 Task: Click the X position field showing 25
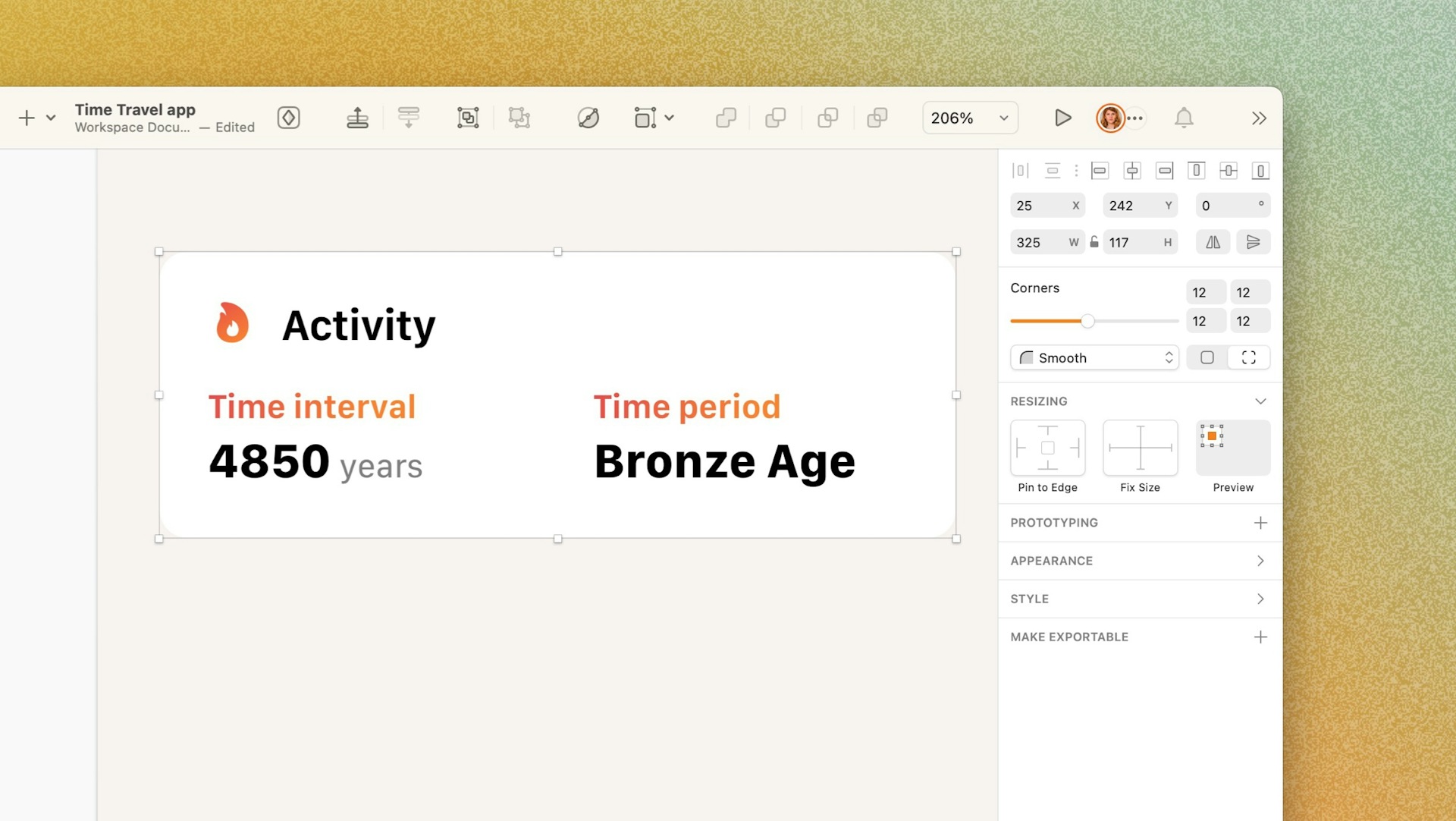(1047, 206)
